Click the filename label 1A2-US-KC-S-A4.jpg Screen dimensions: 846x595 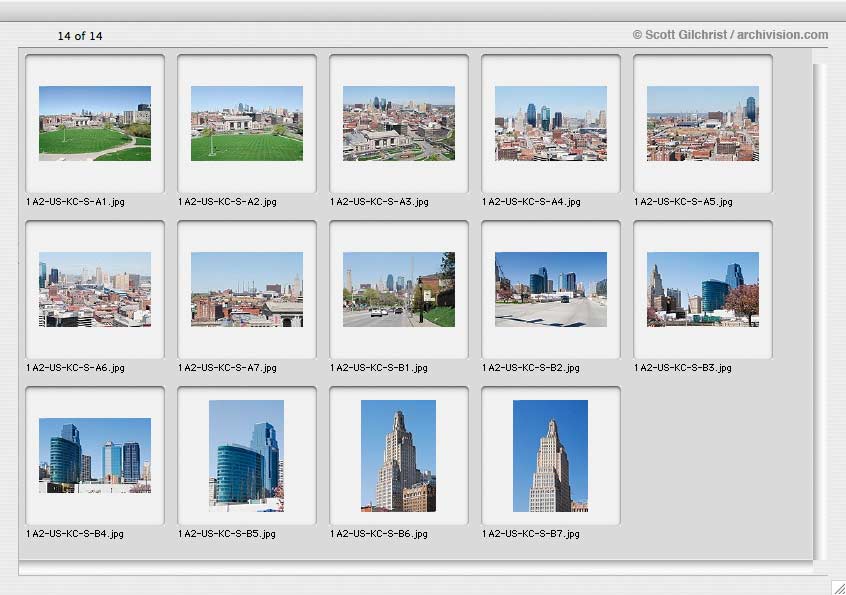point(531,202)
